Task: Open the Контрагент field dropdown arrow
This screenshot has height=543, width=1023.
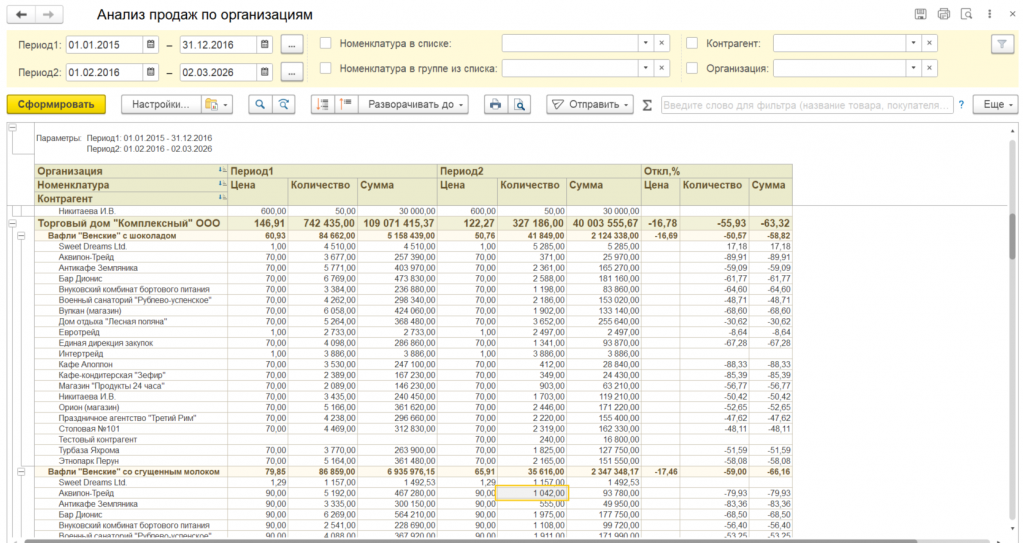Action: [912, 44]
